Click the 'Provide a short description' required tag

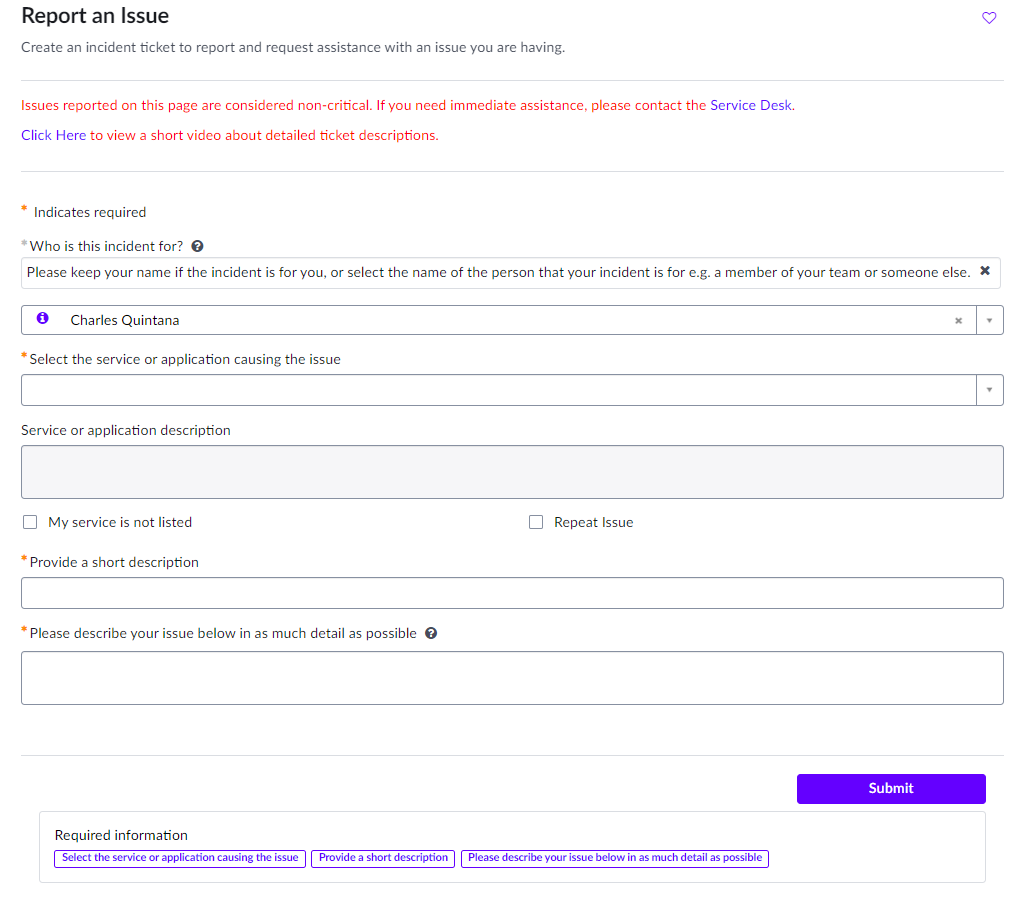383,858
